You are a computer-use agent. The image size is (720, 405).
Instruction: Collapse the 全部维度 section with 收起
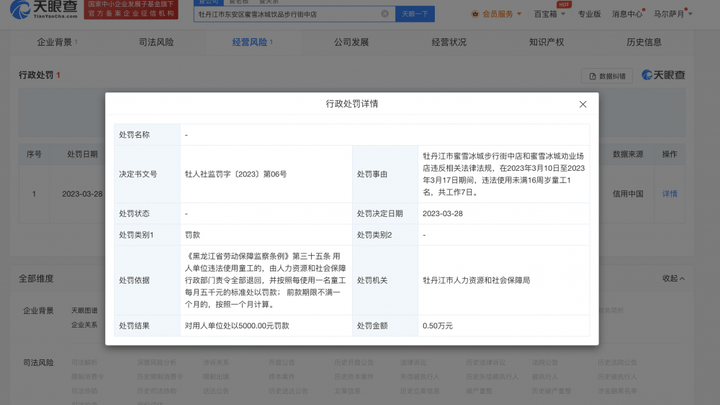pyautogui.click(x=675, y=279)
